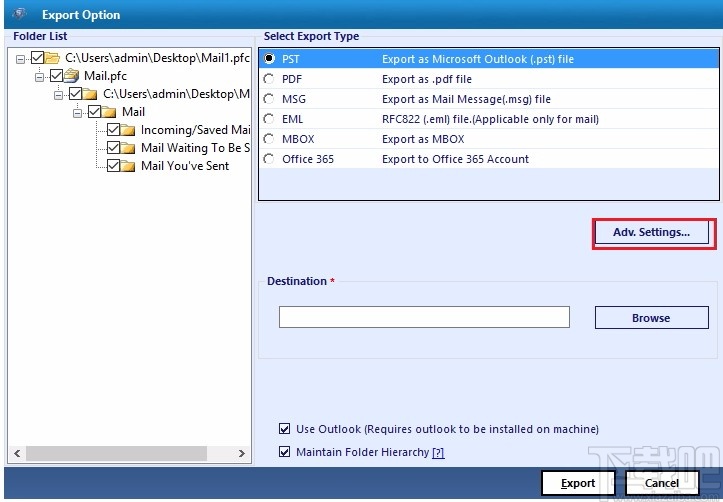Click 'Export as MBOX' description text

click(423, 139)
